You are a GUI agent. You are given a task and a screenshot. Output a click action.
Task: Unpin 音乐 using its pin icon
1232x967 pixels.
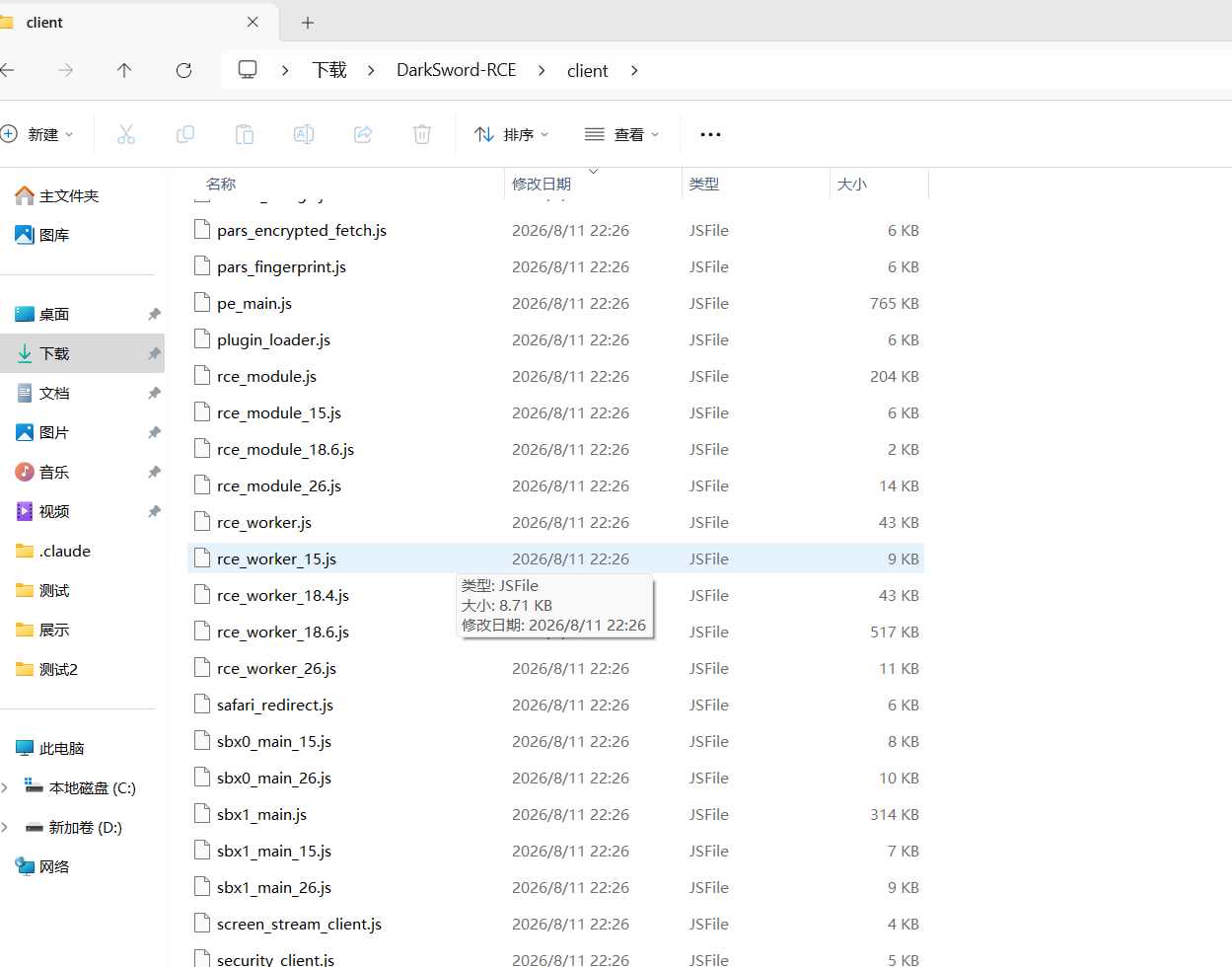tap(154, 472)
